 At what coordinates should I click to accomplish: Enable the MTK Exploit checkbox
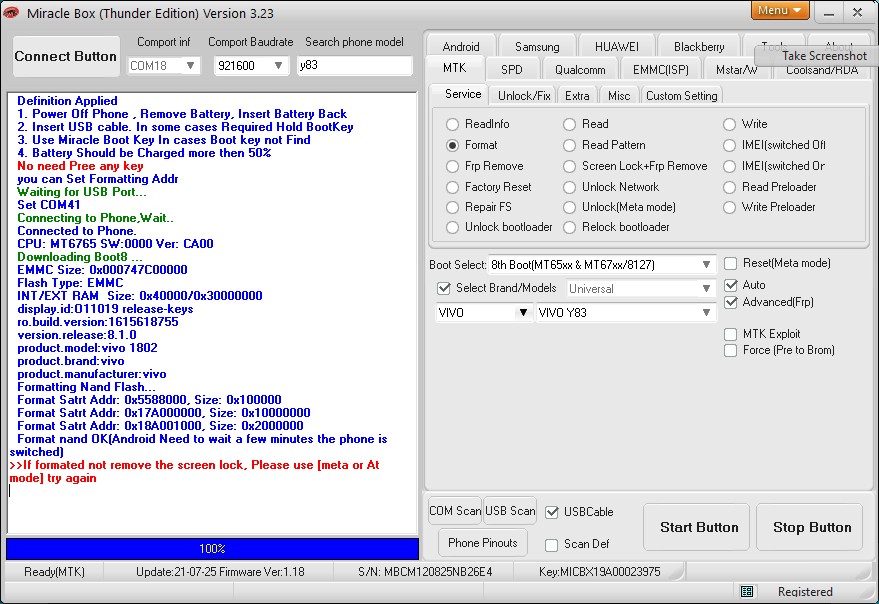pyautogui.click(x=730, y=334)
